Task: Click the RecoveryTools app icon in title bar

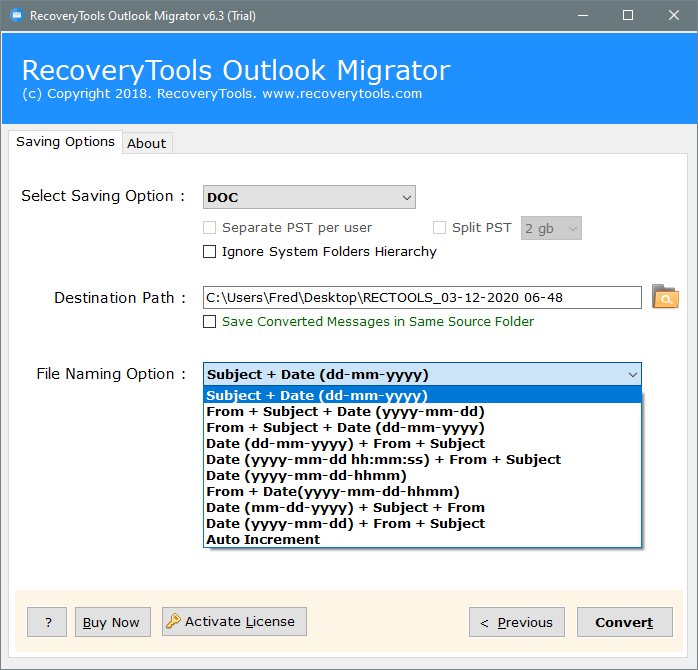Action: [x=16, y=16]
